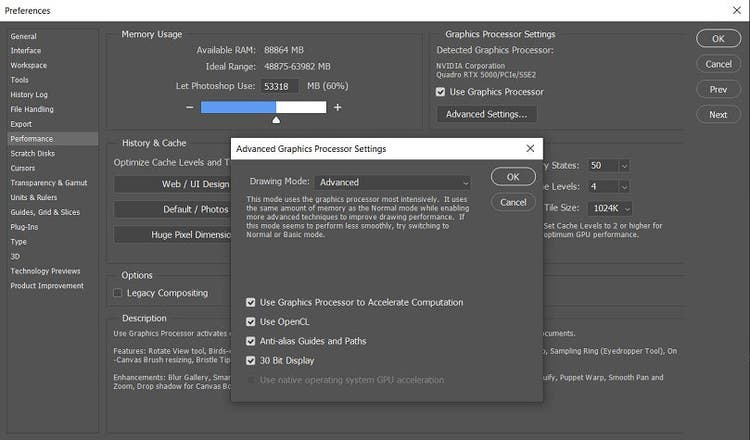Click OK in the Advanced Settings dialog
This screenshot has height=440, width=750.
coord(513,177)
